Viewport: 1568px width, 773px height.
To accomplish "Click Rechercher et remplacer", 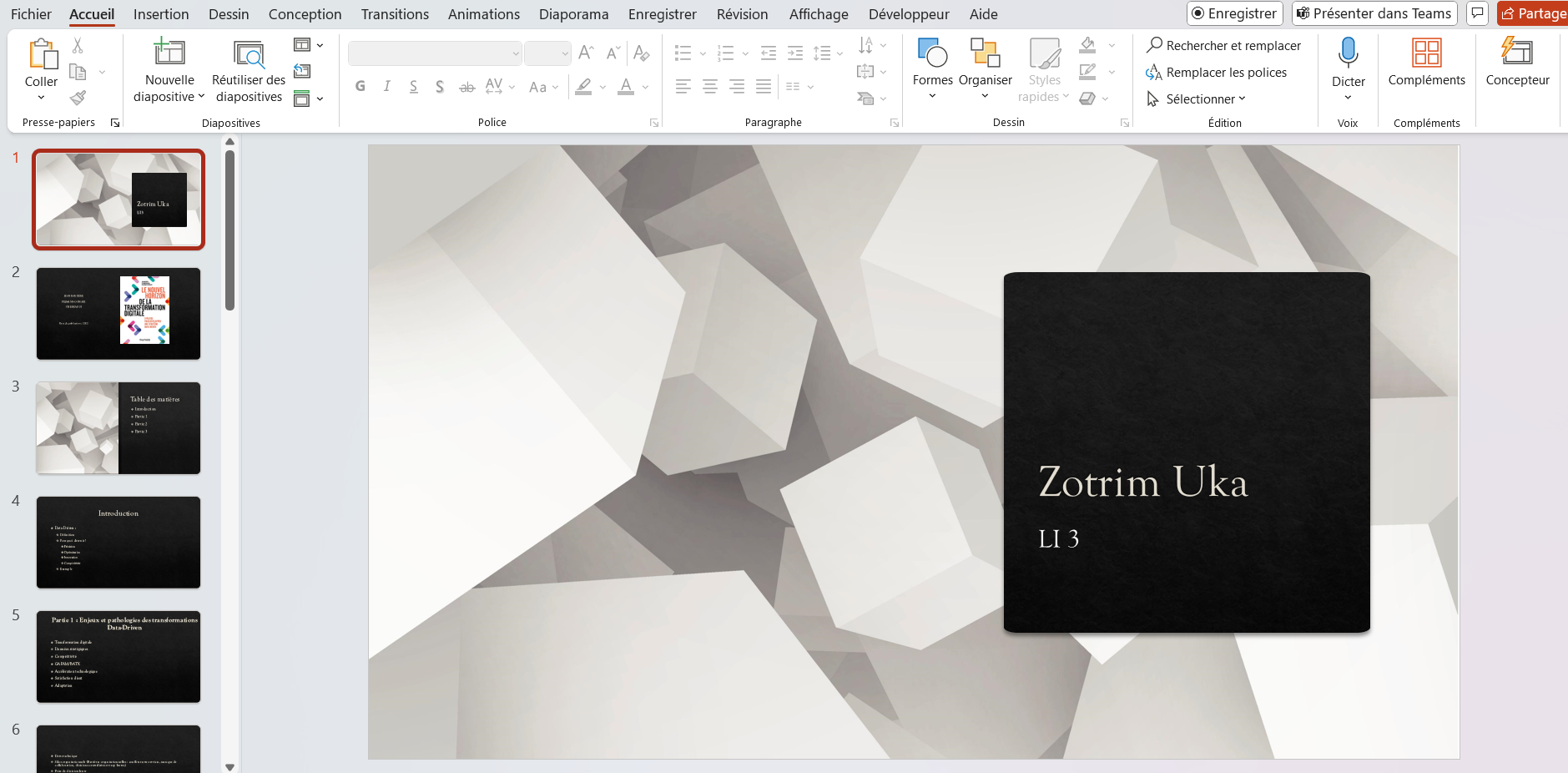I will (x=1223, y=46).
